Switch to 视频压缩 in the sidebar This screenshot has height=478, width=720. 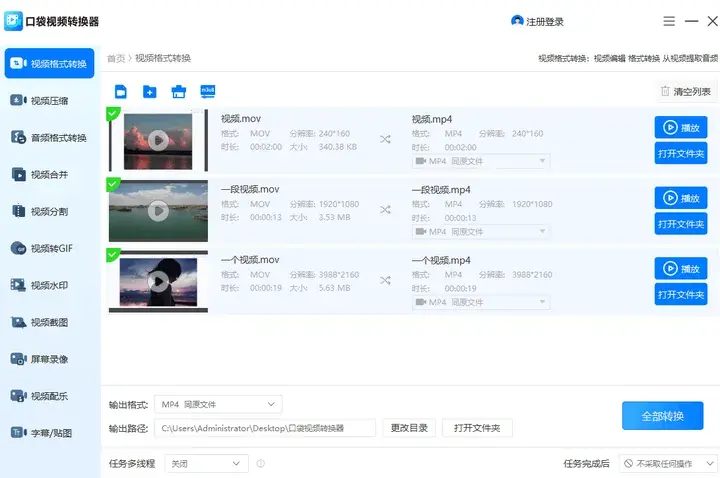pos(50,100)
